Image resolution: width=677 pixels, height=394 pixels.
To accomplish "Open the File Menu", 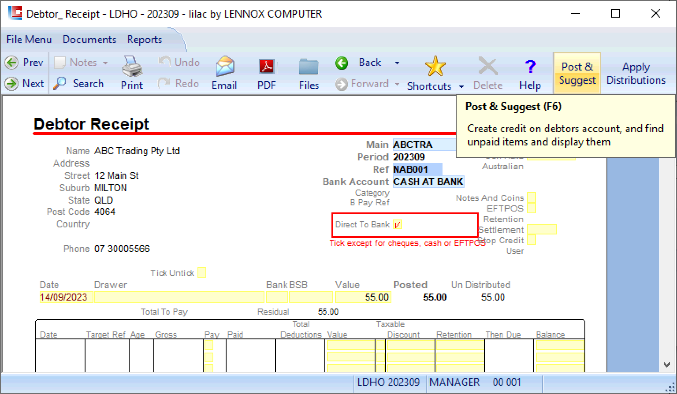I will coord(29,39).
